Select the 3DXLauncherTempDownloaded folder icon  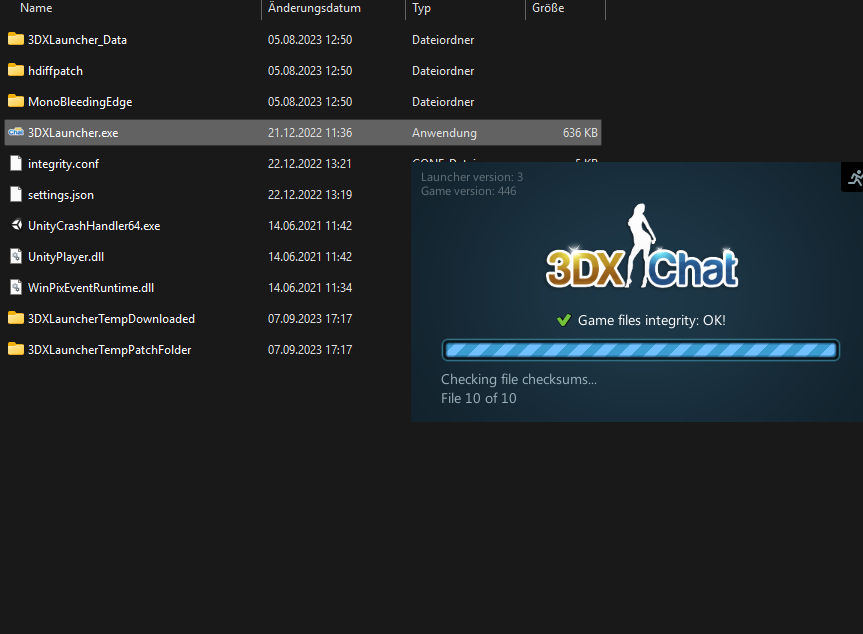click(16, 318)
